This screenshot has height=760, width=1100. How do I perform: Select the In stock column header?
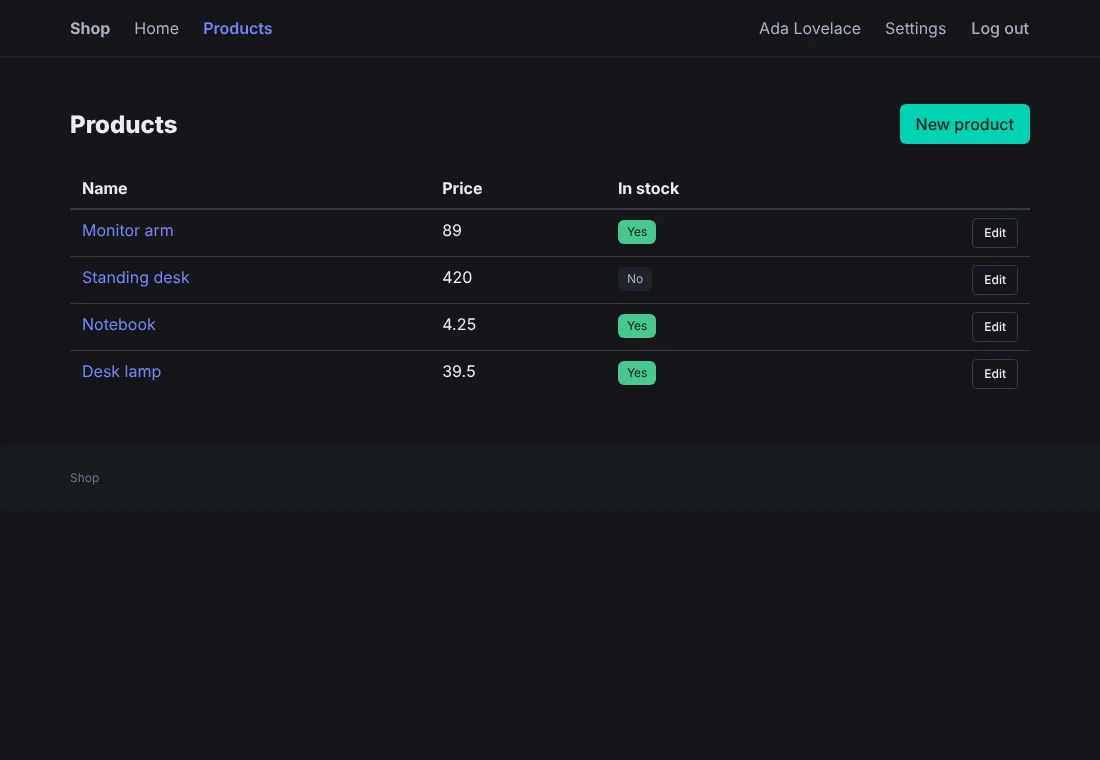coord(648,189)
